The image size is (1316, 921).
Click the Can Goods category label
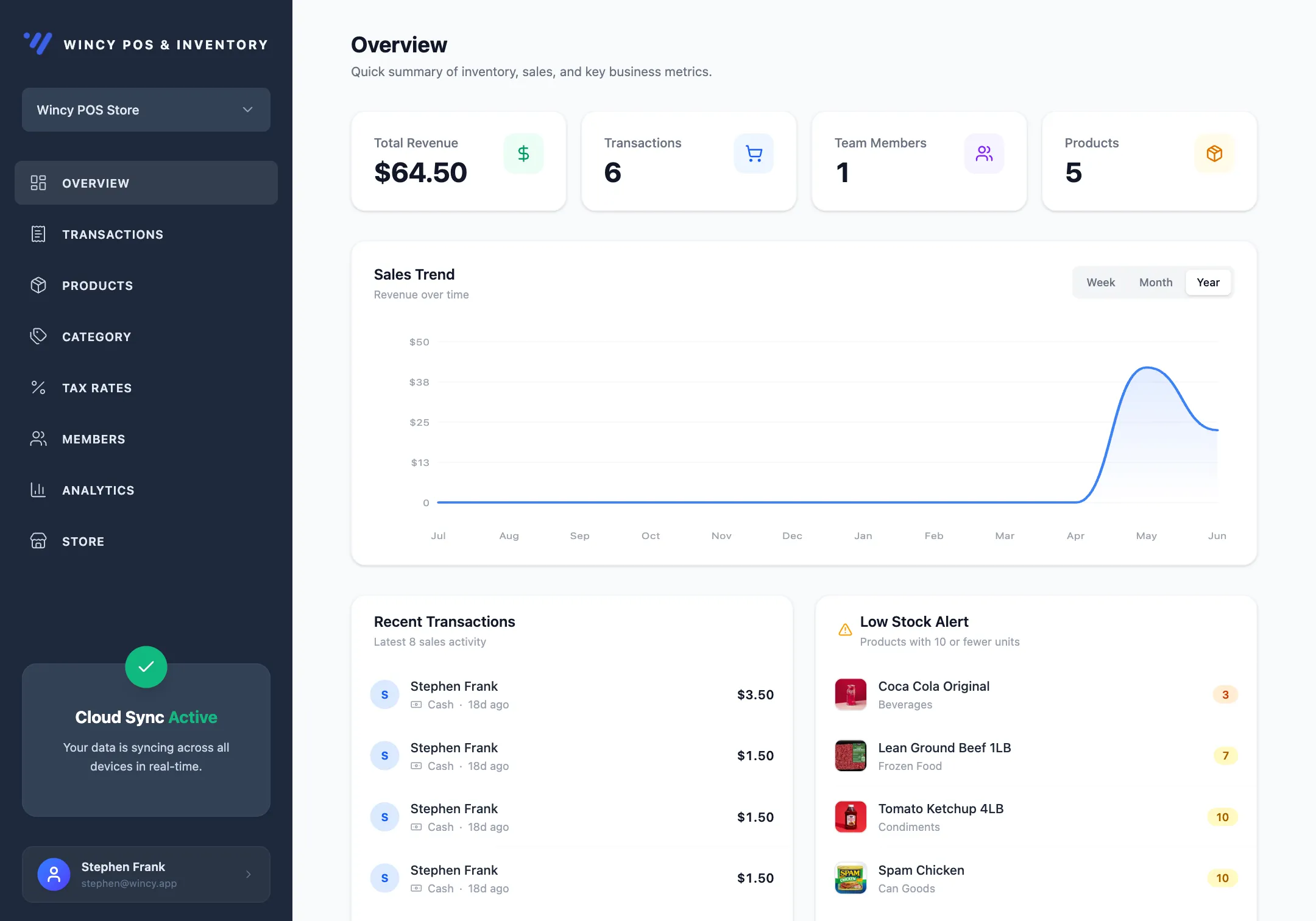click(906, 889)
